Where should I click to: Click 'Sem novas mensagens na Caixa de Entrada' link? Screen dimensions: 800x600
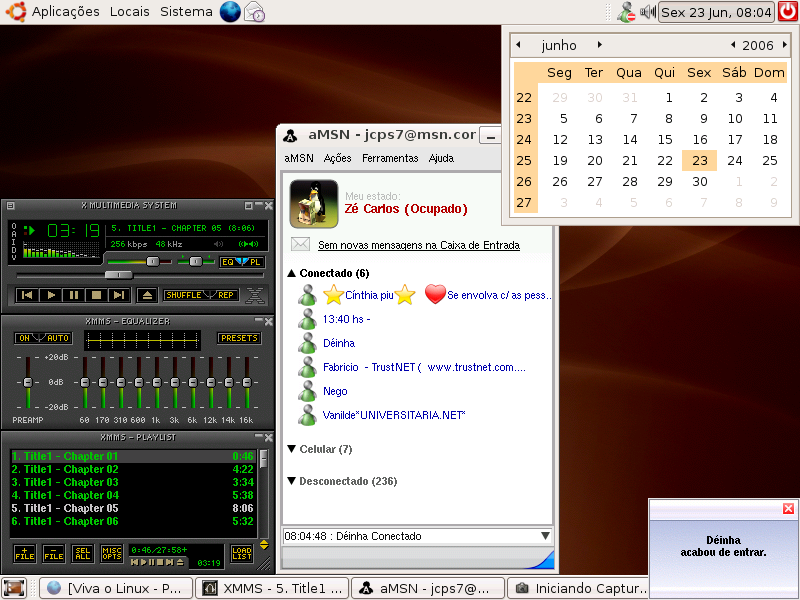coord(419,245)
